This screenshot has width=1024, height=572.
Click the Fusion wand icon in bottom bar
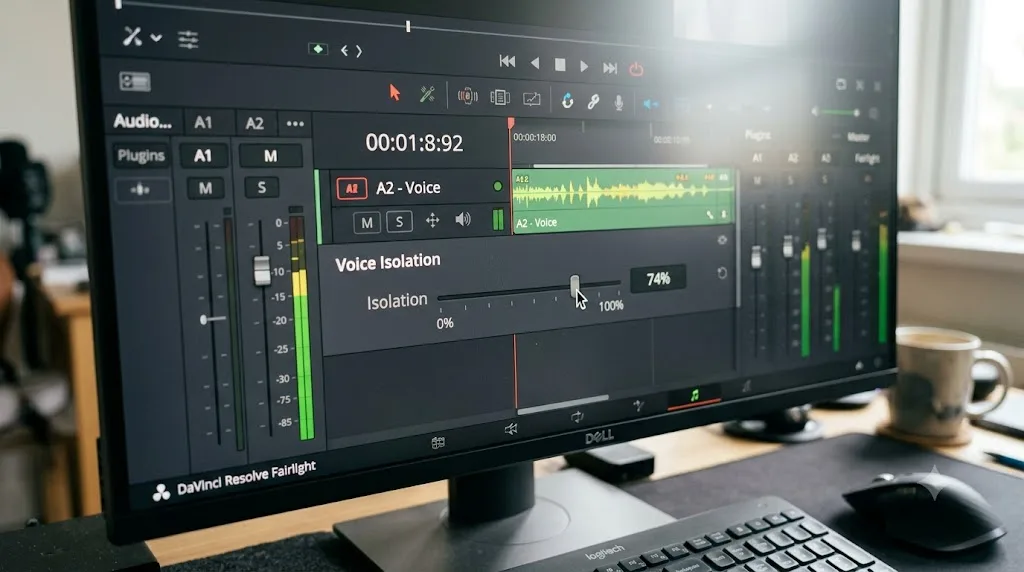[x=638, y=406]
